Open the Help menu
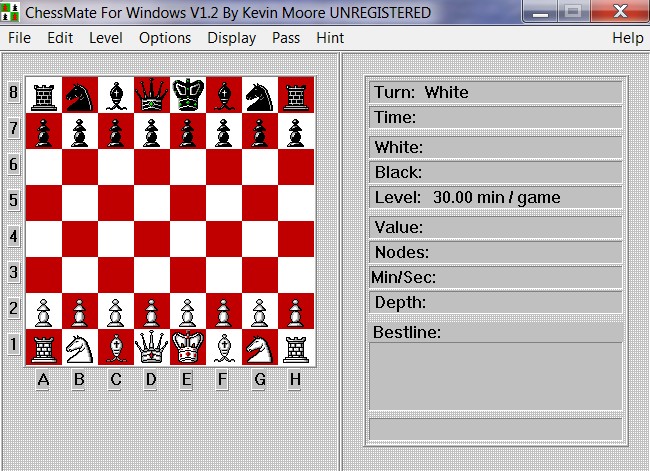This screenshot has height=471, width=650. pyautogui.click(x=628, y=38)
